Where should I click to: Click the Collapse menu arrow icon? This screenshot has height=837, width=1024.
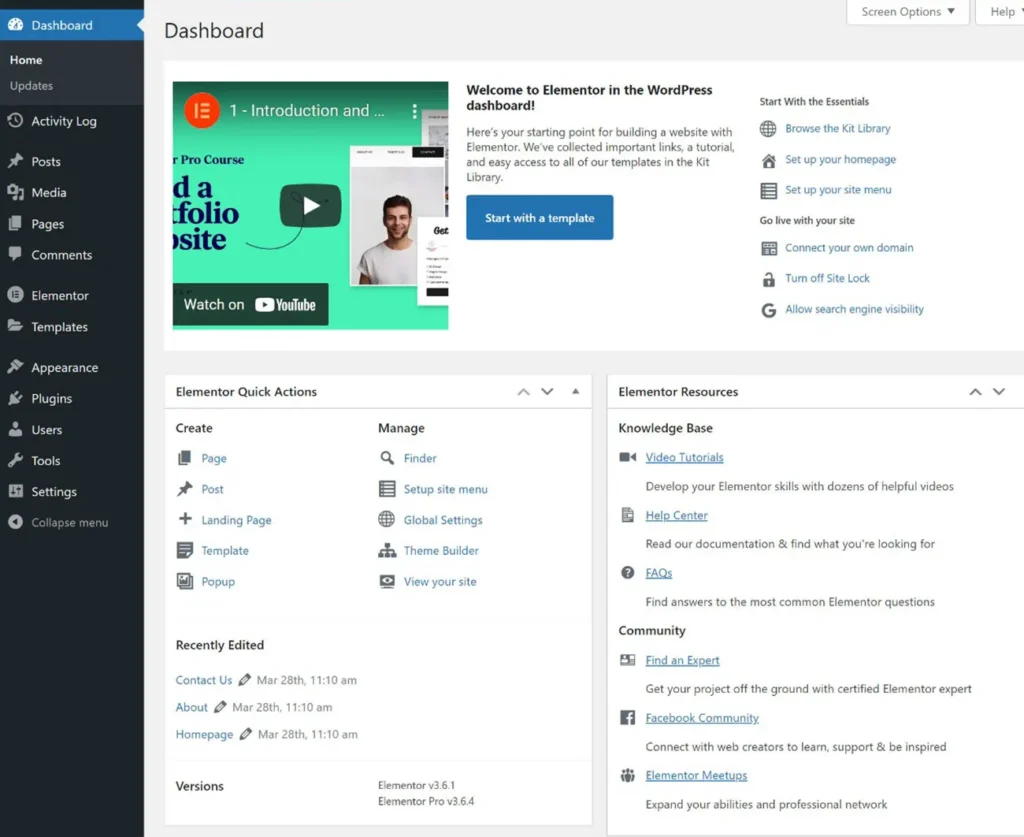click(x=16, y=522)
